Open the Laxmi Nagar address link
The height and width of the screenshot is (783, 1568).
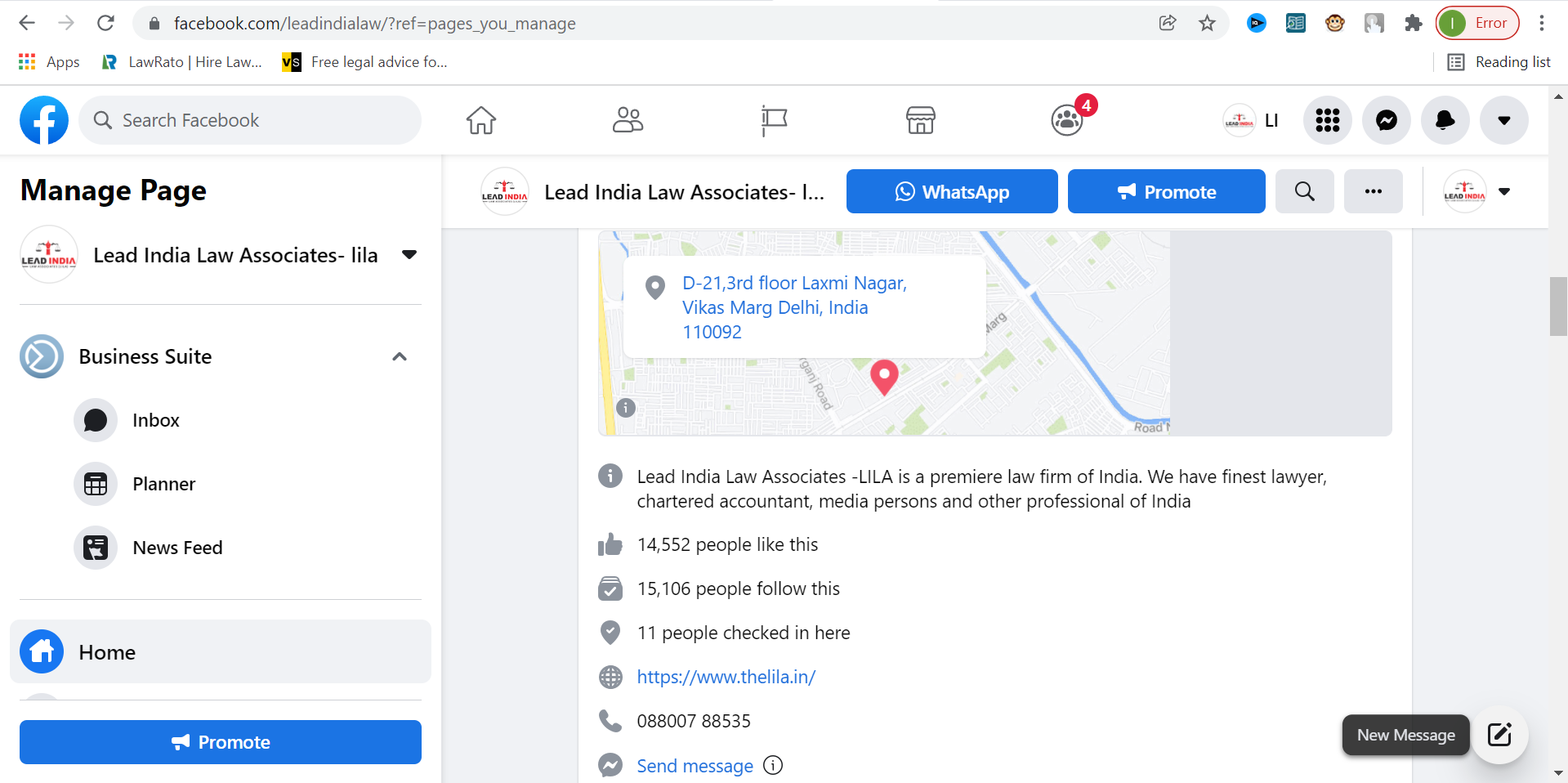794,307
